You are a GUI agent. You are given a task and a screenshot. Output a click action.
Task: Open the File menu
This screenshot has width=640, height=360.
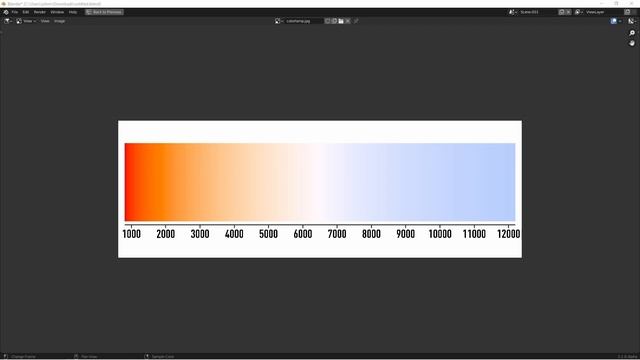point(15,12)
